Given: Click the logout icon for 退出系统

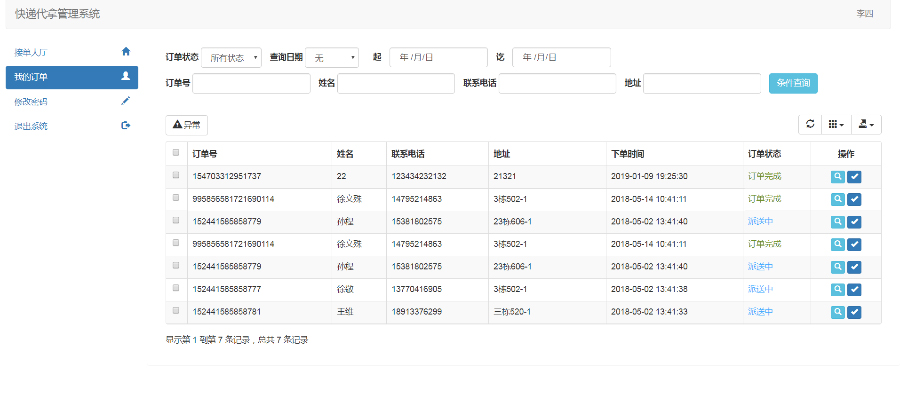Looking at the screenshot, I should (x=125, y=126).
